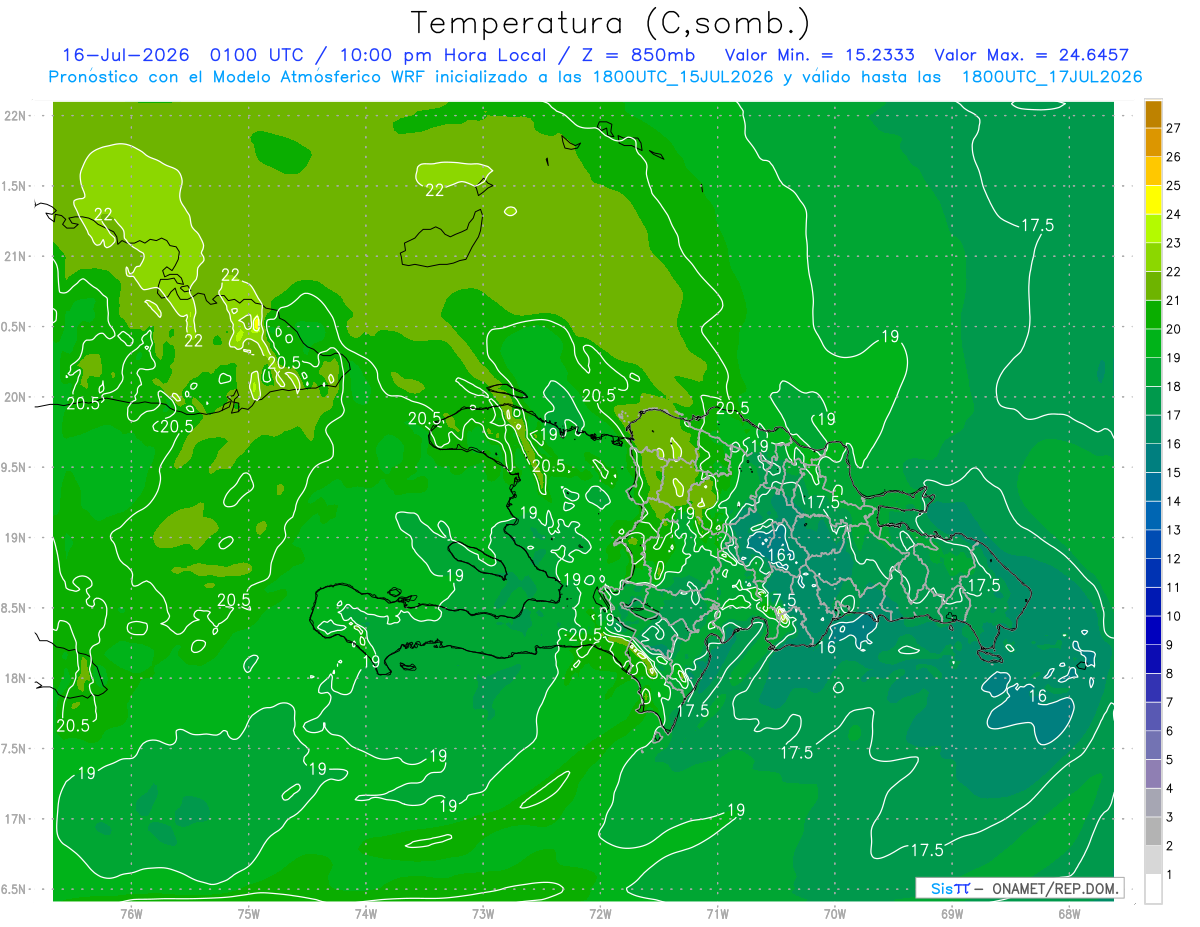Select the date text "16-Jul-2026"
Screen dimensions: 1200x927
point(127,55)
